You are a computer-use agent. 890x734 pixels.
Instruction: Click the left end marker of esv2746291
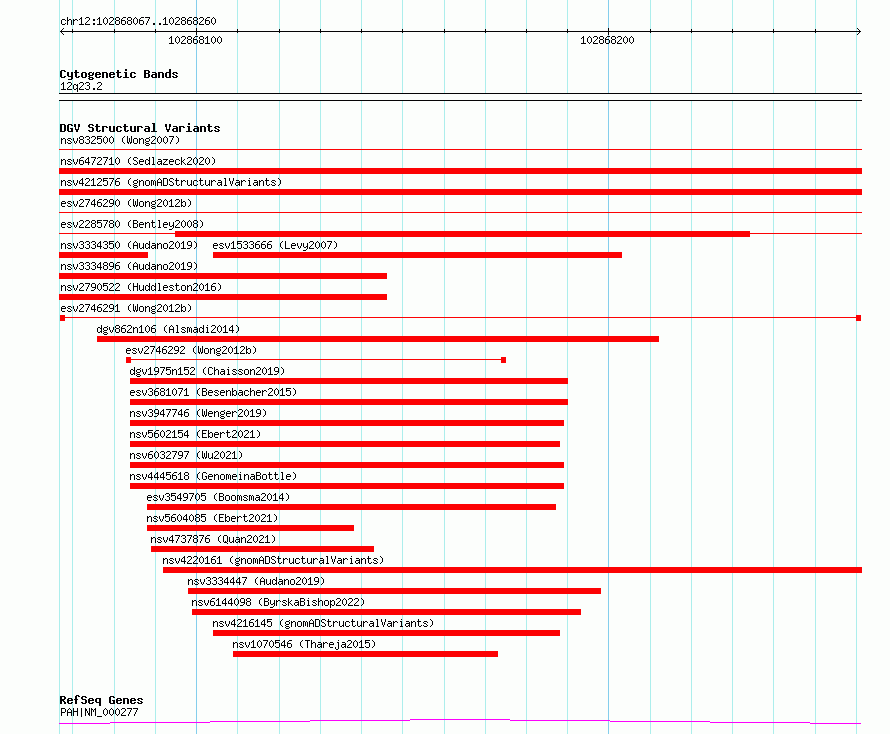[x=62, y=318]
